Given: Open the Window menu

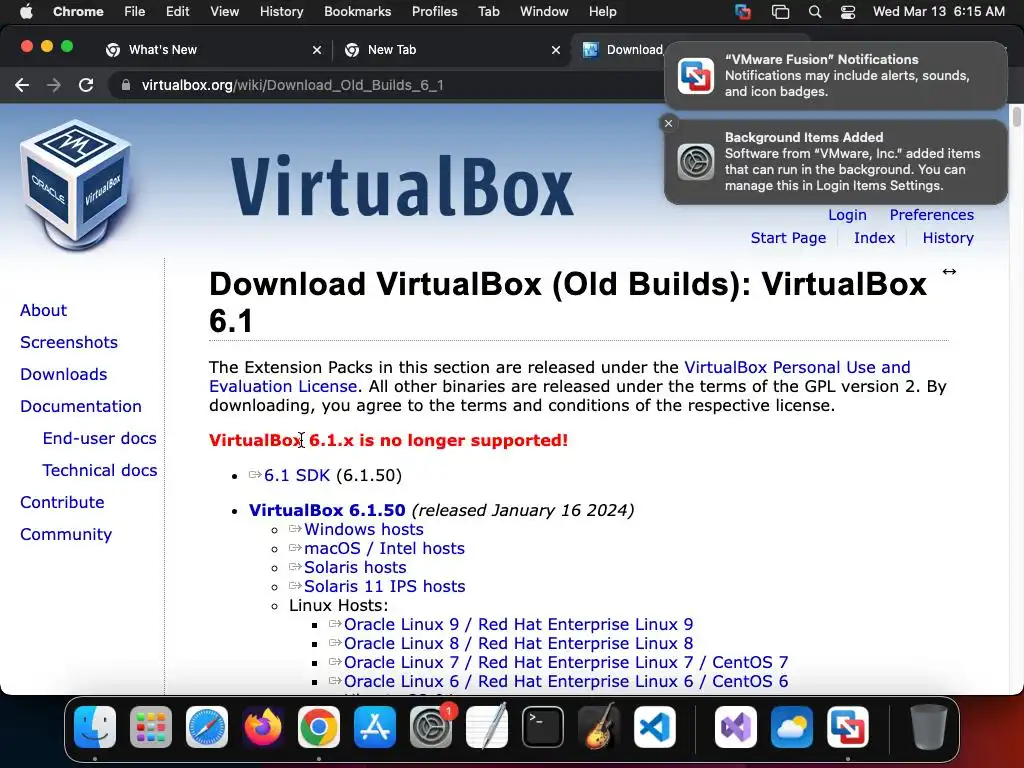Looking at the screenshot, I should click(x=544, y=12).
